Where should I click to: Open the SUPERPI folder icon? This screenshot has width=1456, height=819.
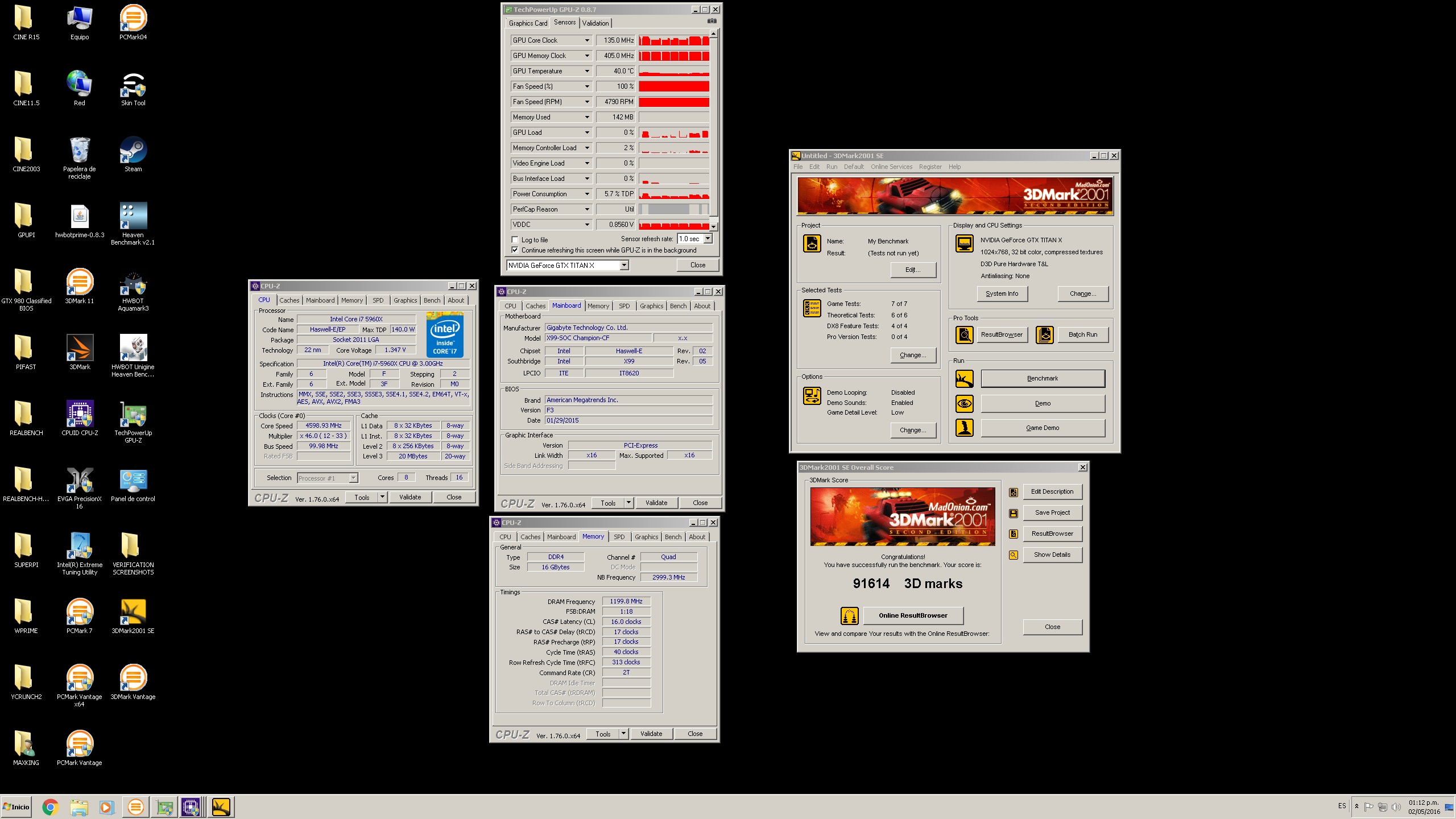[26, 550]
